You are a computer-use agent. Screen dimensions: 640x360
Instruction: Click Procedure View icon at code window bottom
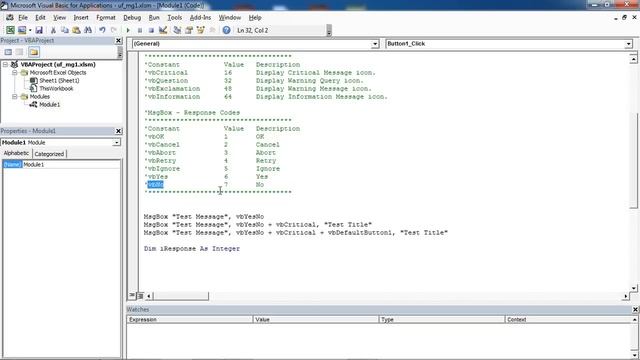pyautogui.click(x=132, y=296)
